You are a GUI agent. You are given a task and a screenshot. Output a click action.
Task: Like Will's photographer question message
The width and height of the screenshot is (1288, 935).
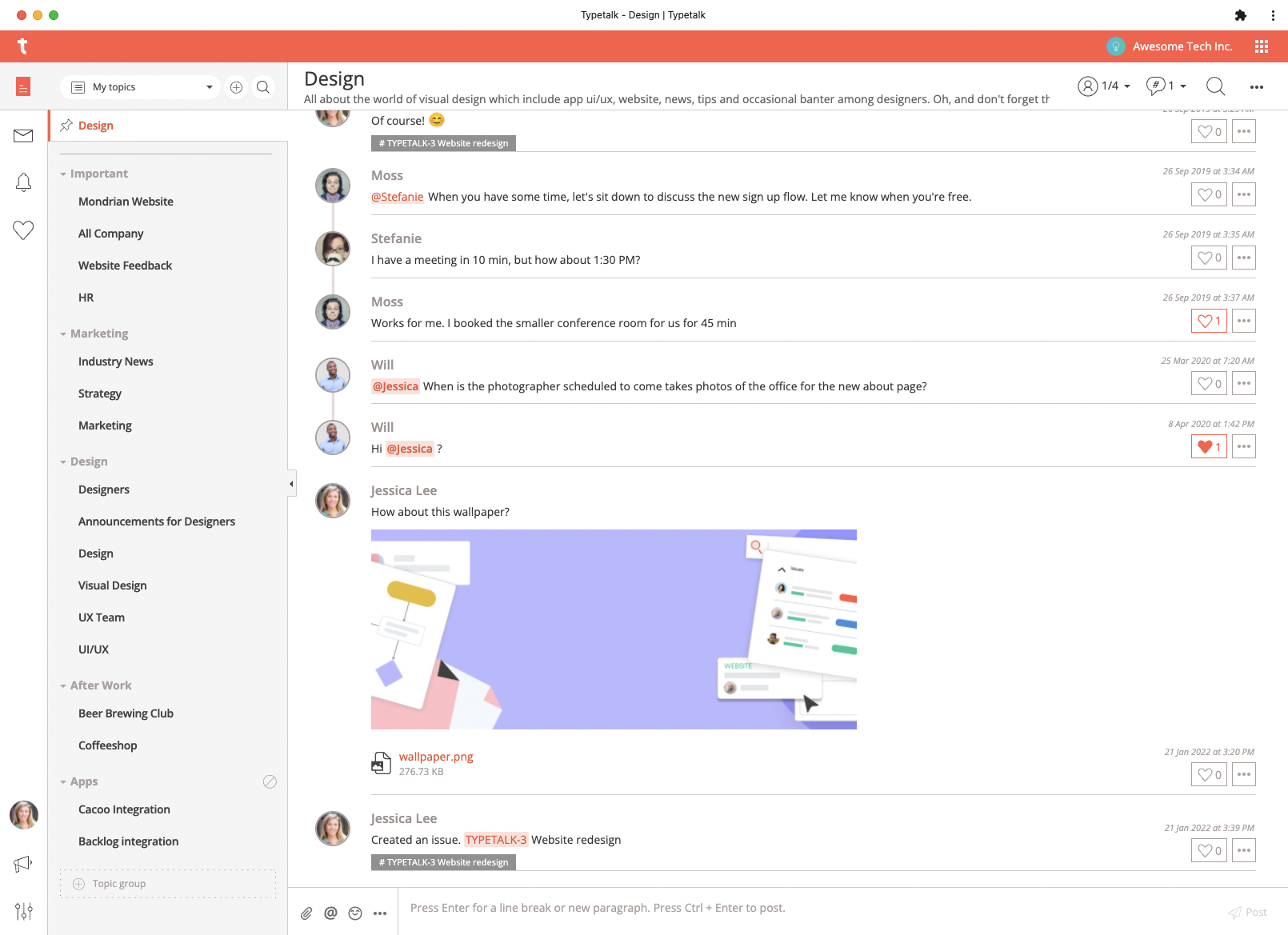point(1209,383)
